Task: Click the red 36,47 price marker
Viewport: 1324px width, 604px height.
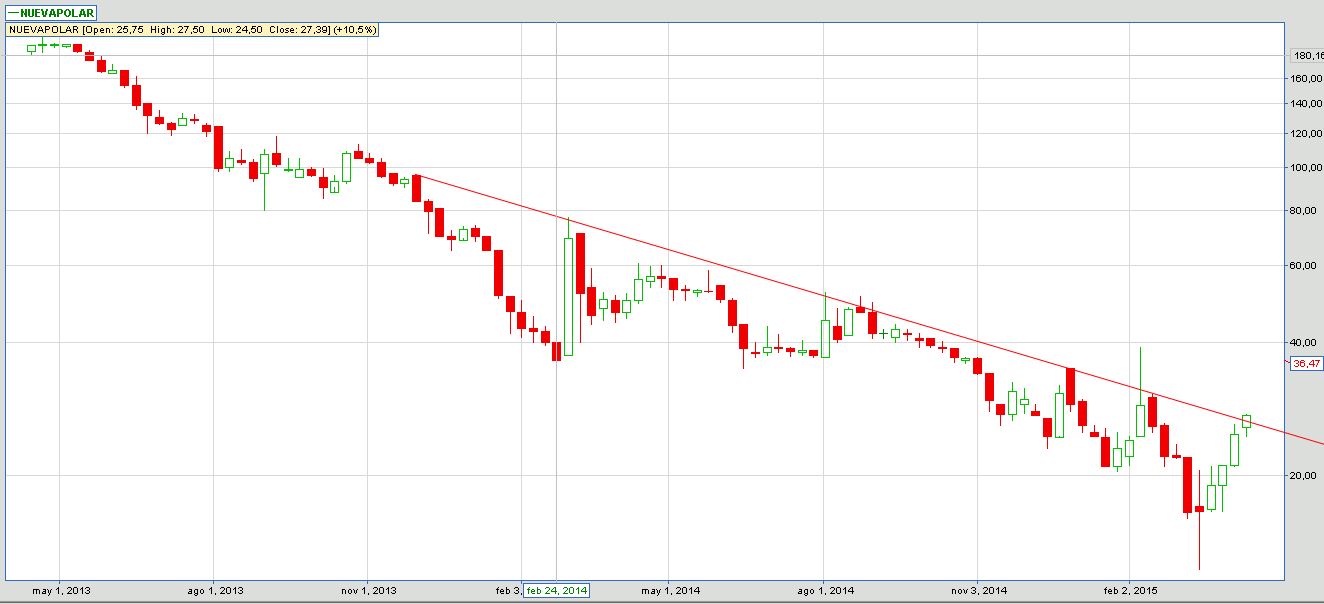Action: 1306,364
